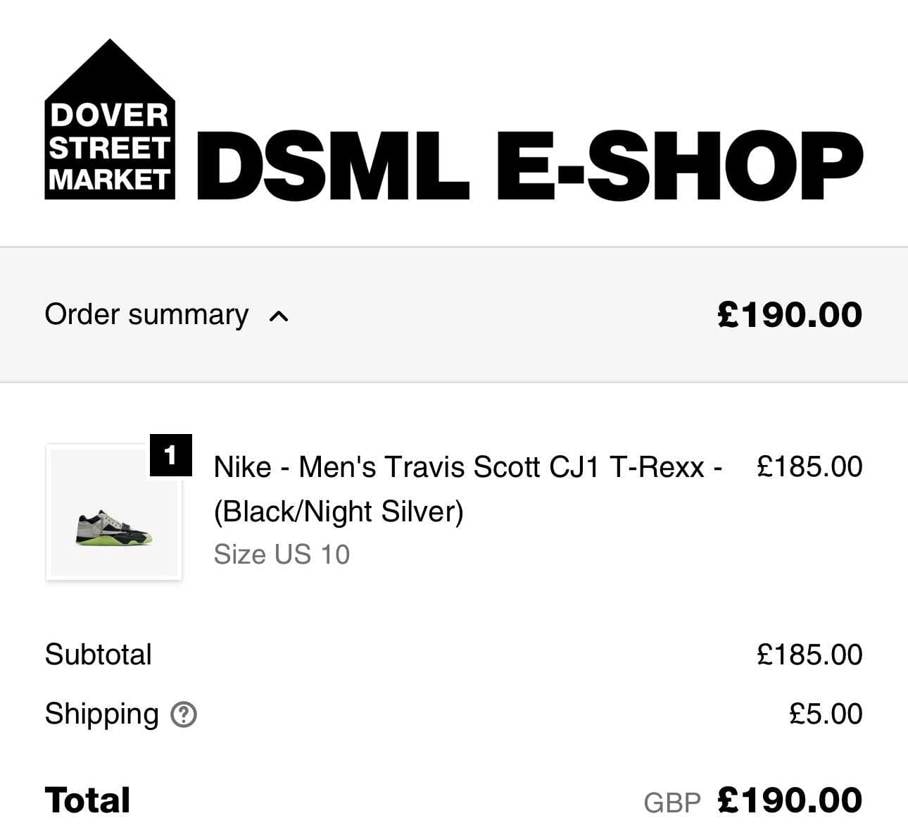908x830 pixels.
Task: Click the black house icon above DSML E-SHOP
Action: click(109, 120)
